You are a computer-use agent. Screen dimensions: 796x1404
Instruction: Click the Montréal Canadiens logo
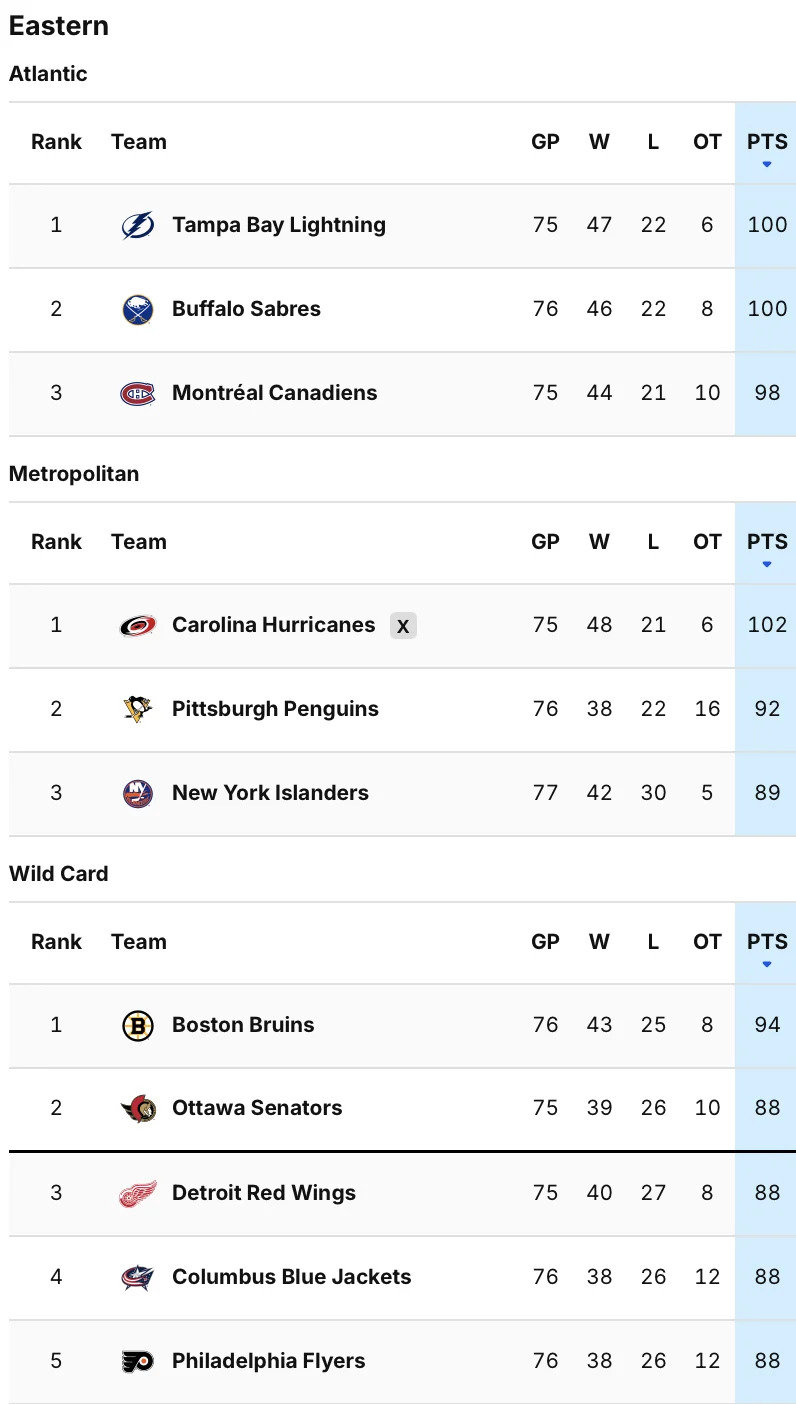[138, 394]
